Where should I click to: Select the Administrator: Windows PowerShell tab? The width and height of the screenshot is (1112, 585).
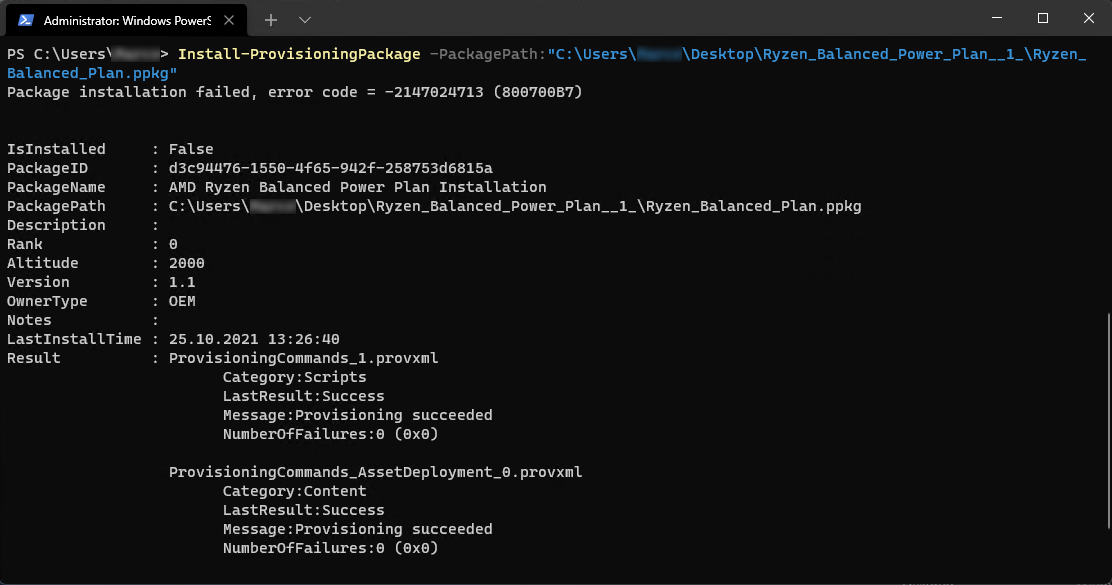pyautogui.click(x=130, y=19)
